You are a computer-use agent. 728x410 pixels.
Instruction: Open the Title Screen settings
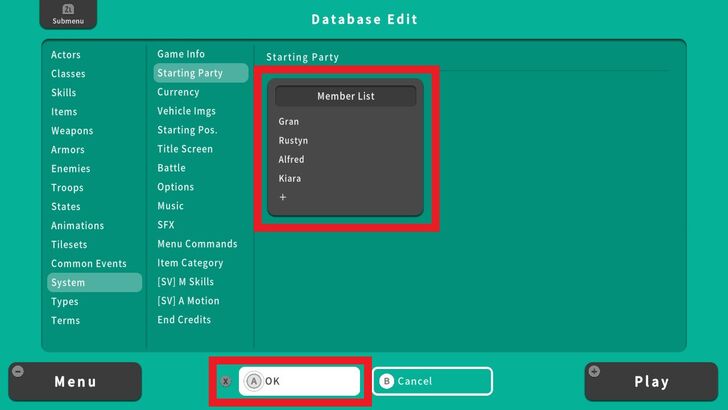(x=185, y=149)
